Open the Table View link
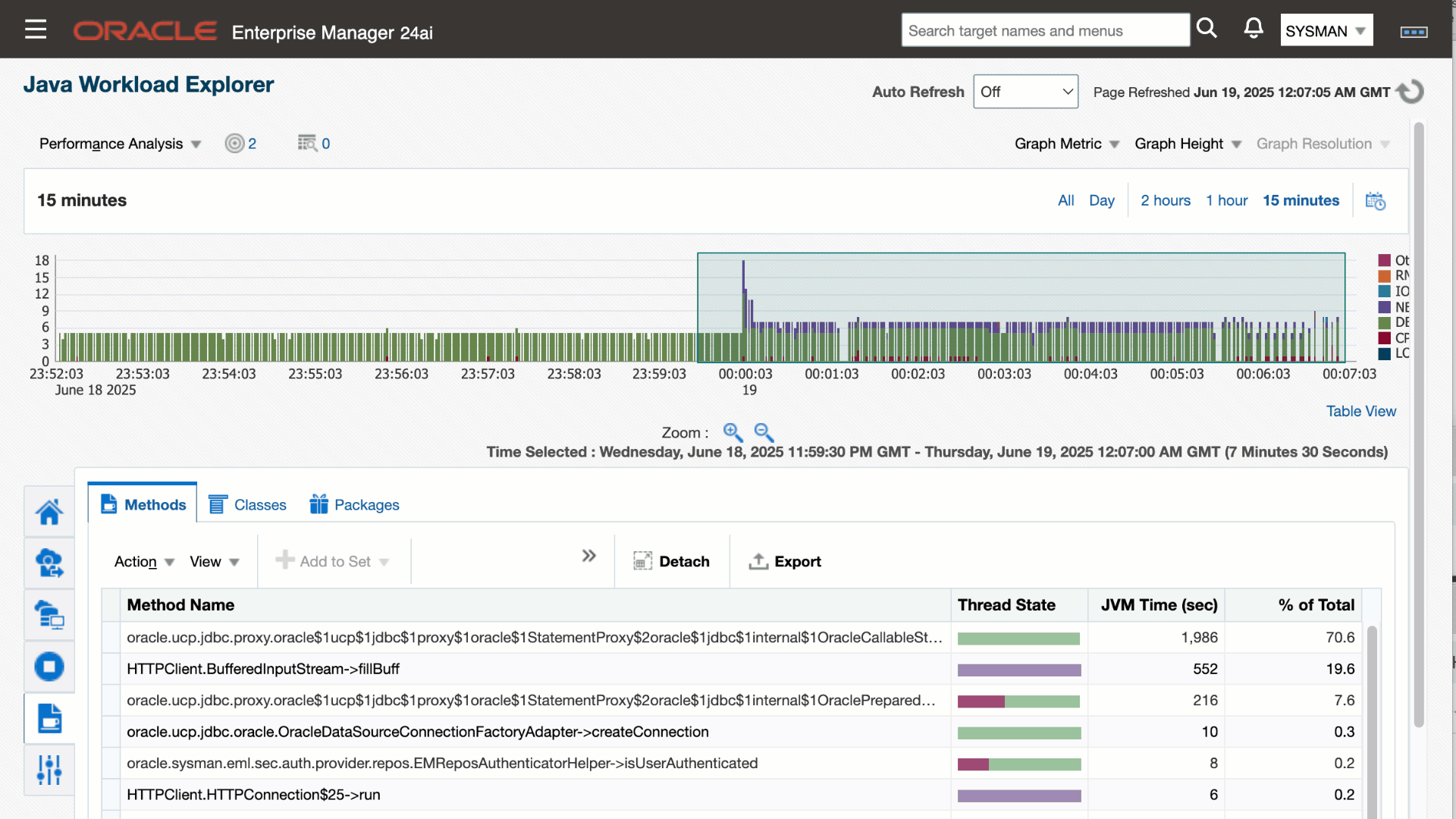 click(1360, 411)
